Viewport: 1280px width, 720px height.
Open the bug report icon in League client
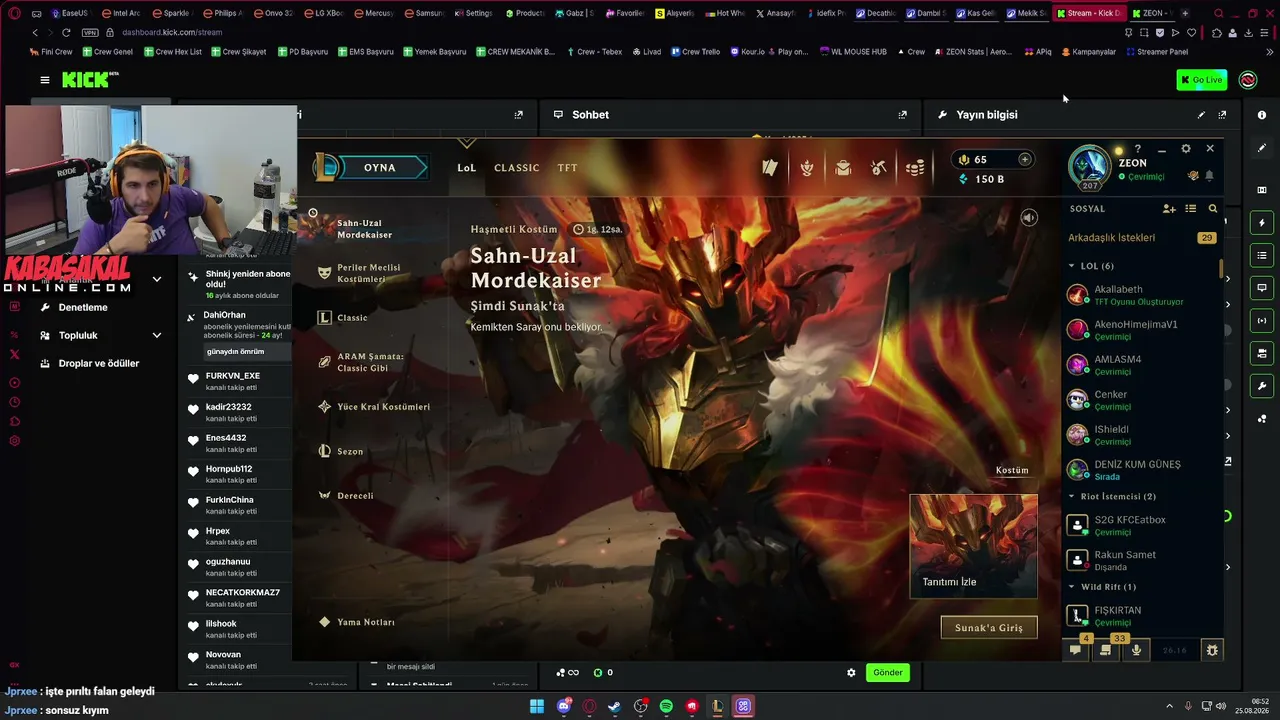point(1212,650)
